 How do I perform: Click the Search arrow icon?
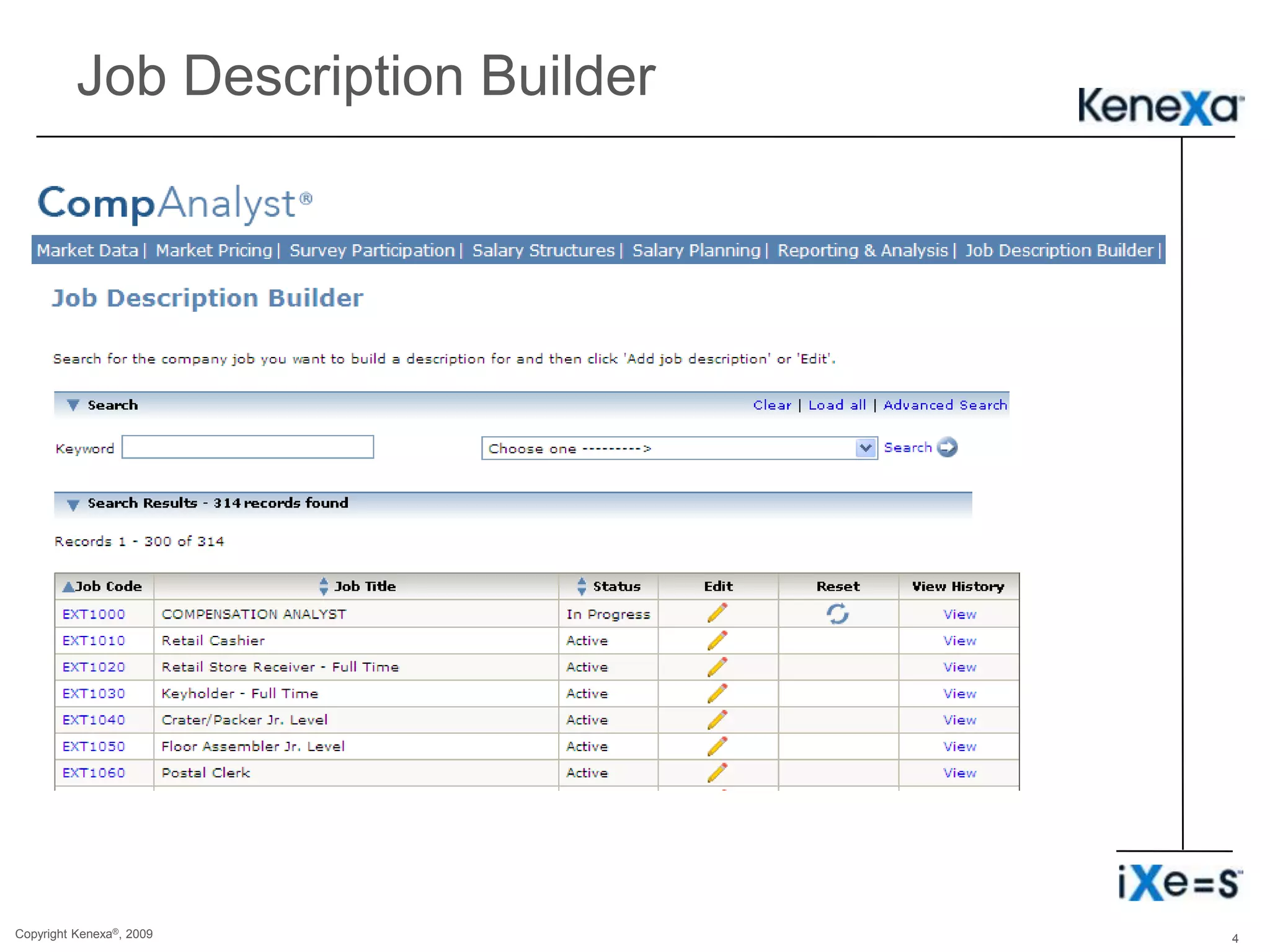[947, 447]
